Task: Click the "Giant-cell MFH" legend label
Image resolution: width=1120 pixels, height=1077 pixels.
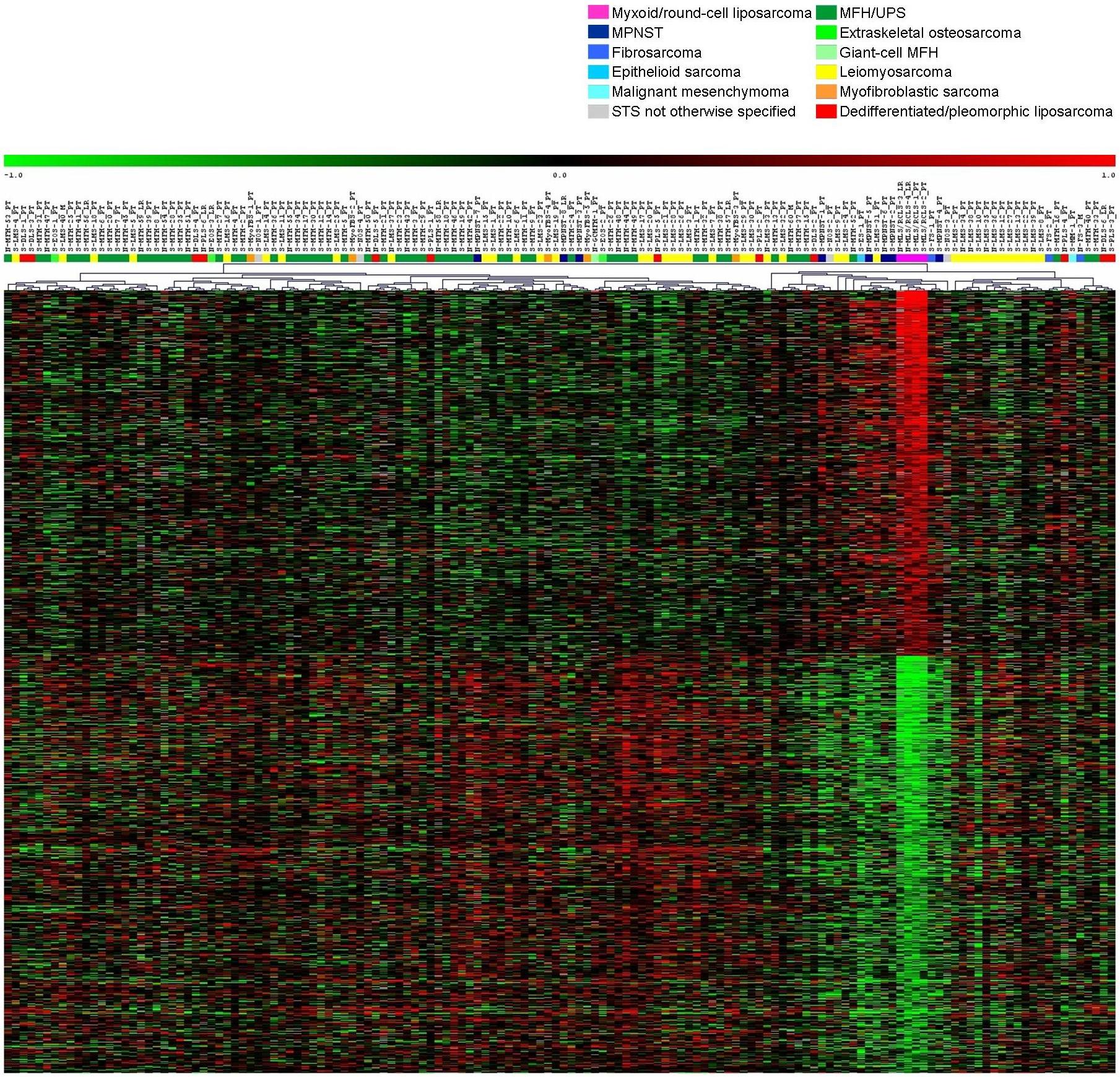Action: (888, 53)
